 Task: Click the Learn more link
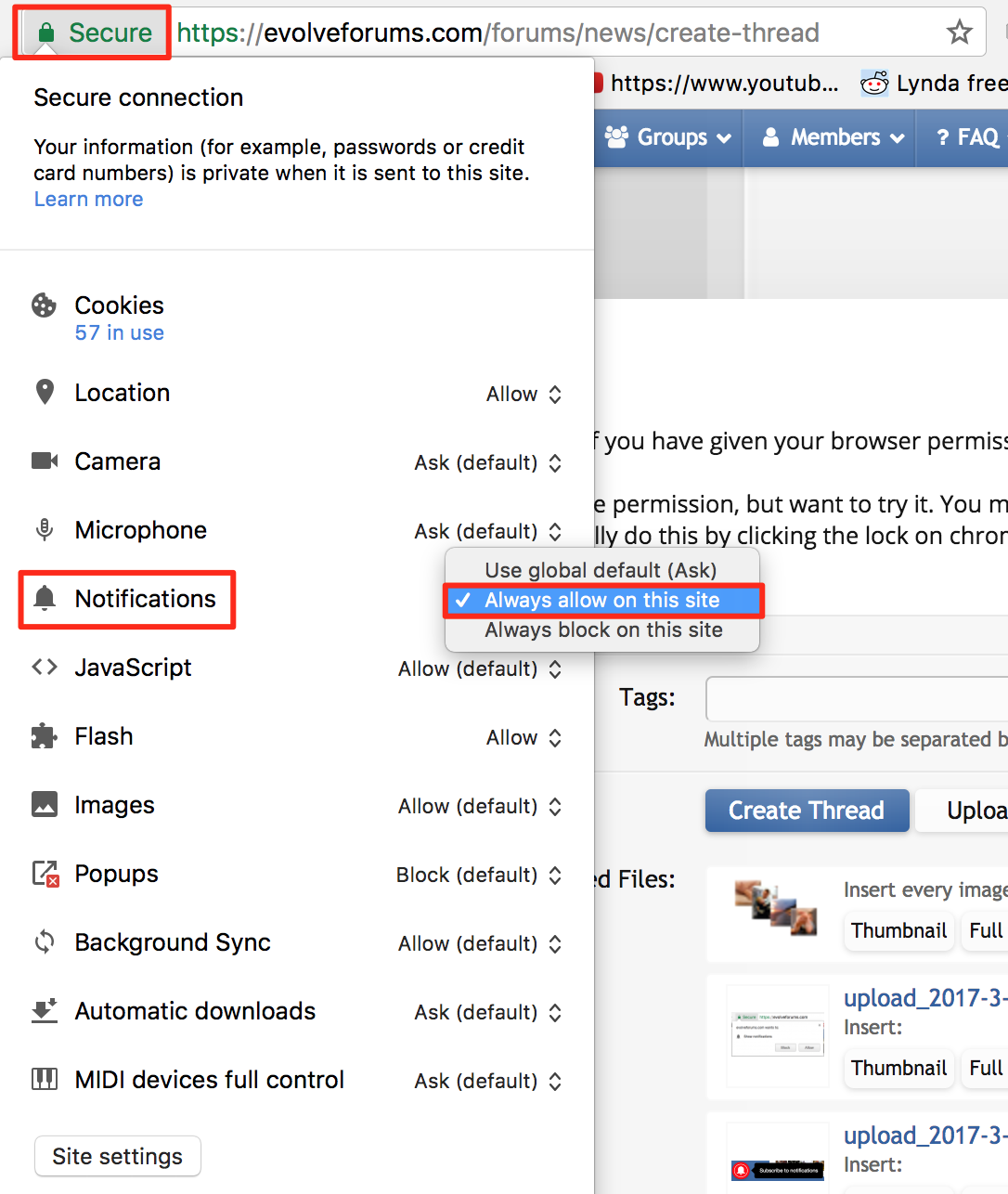[88, 200]
